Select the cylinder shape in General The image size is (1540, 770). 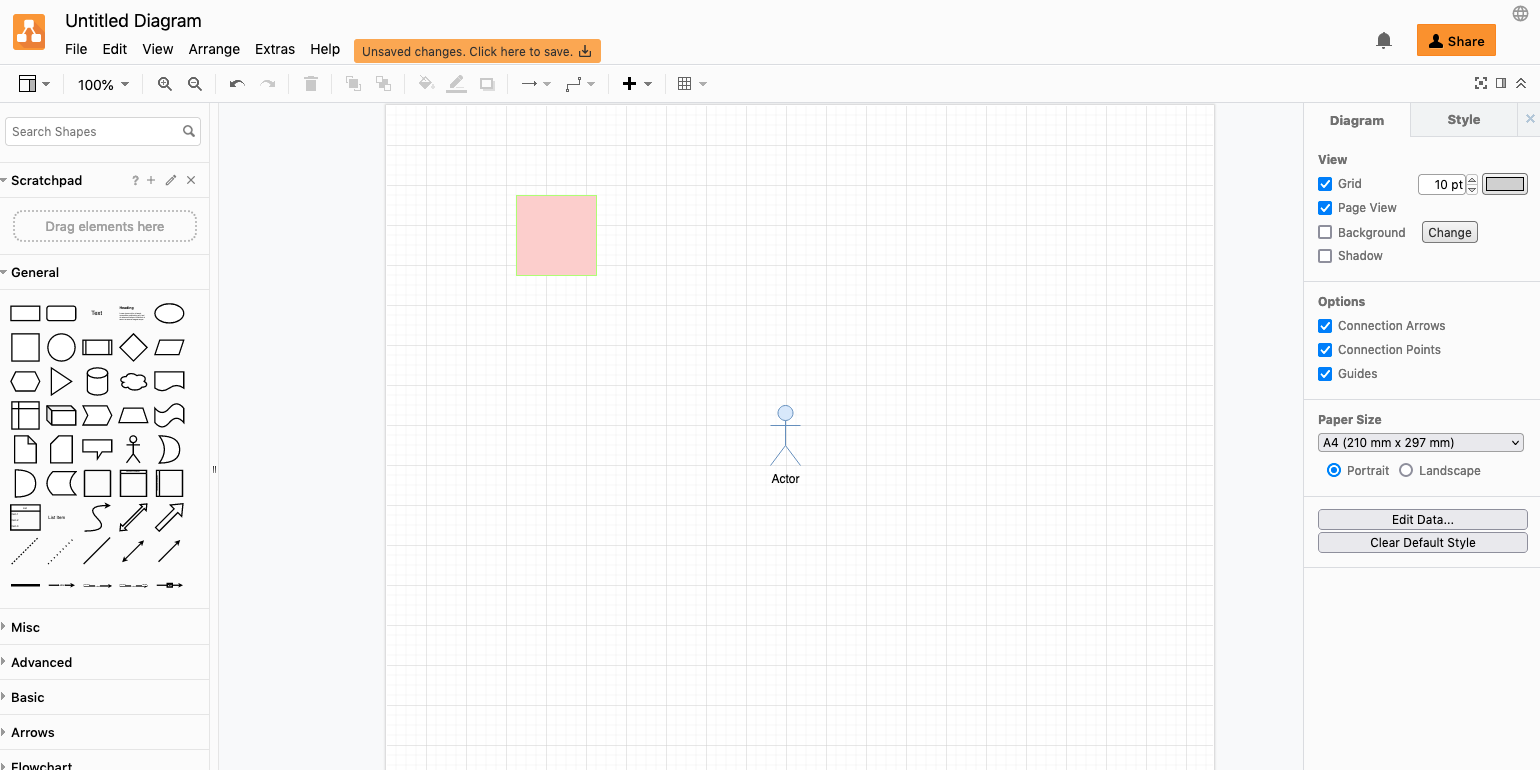coord(97,381)
